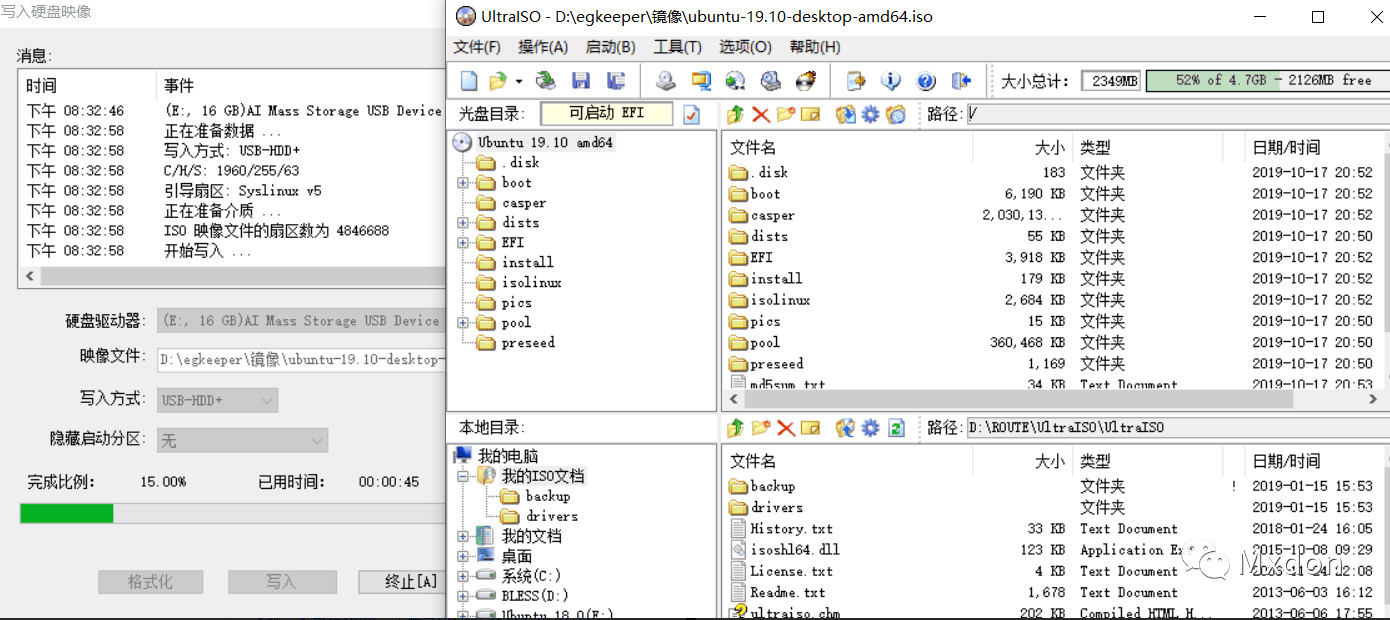Select the preseed folder in disc tree
Screen dimensions: 1390x620
[x=528, y=343]
